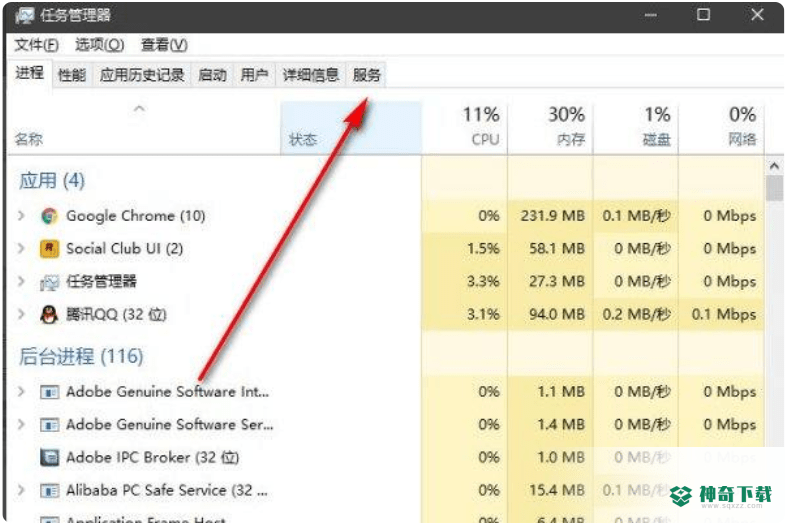
Task: Switch to the 进程 tab
Action: 30,73
